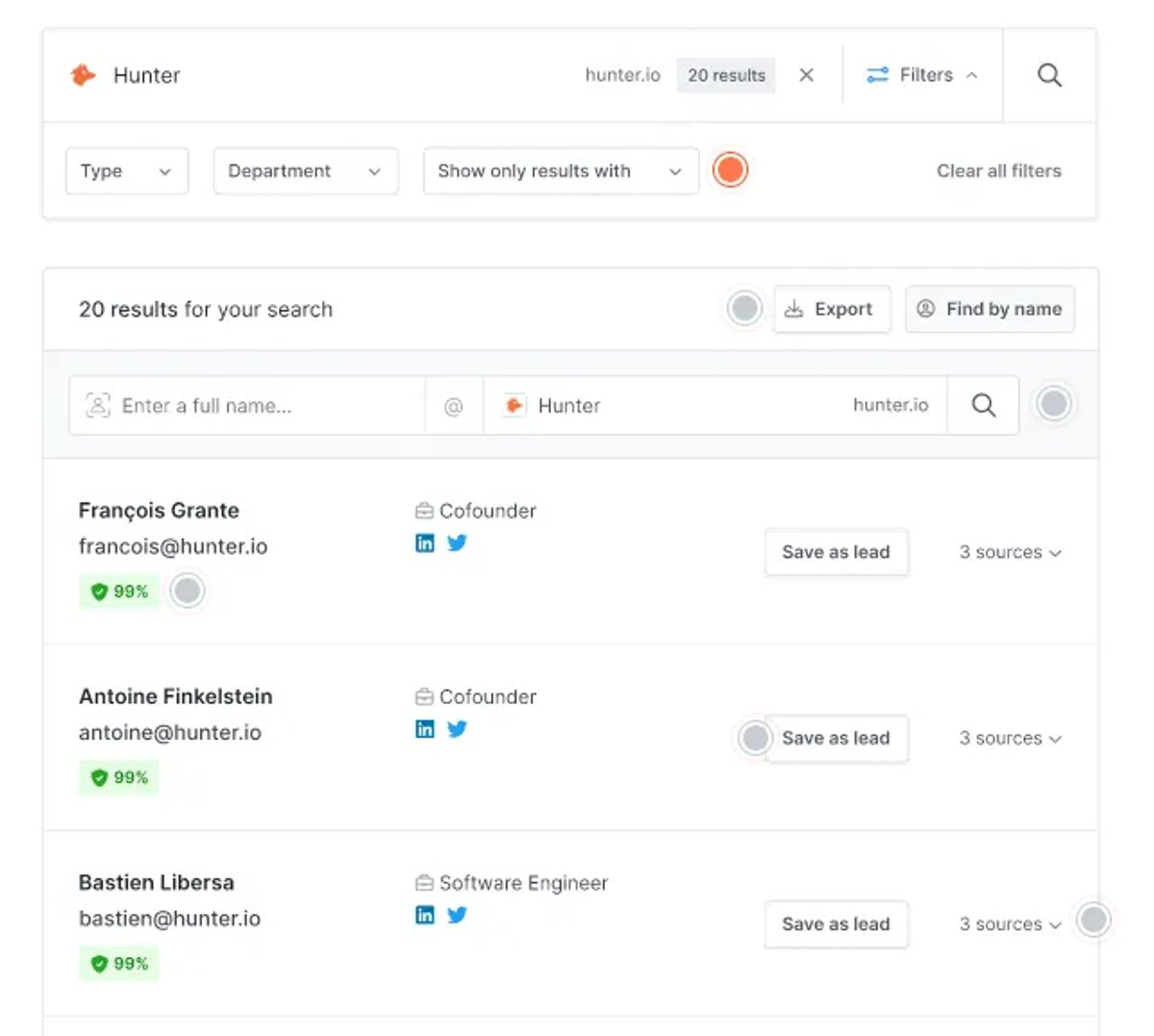Open the Type dropdown

point(127,171)
